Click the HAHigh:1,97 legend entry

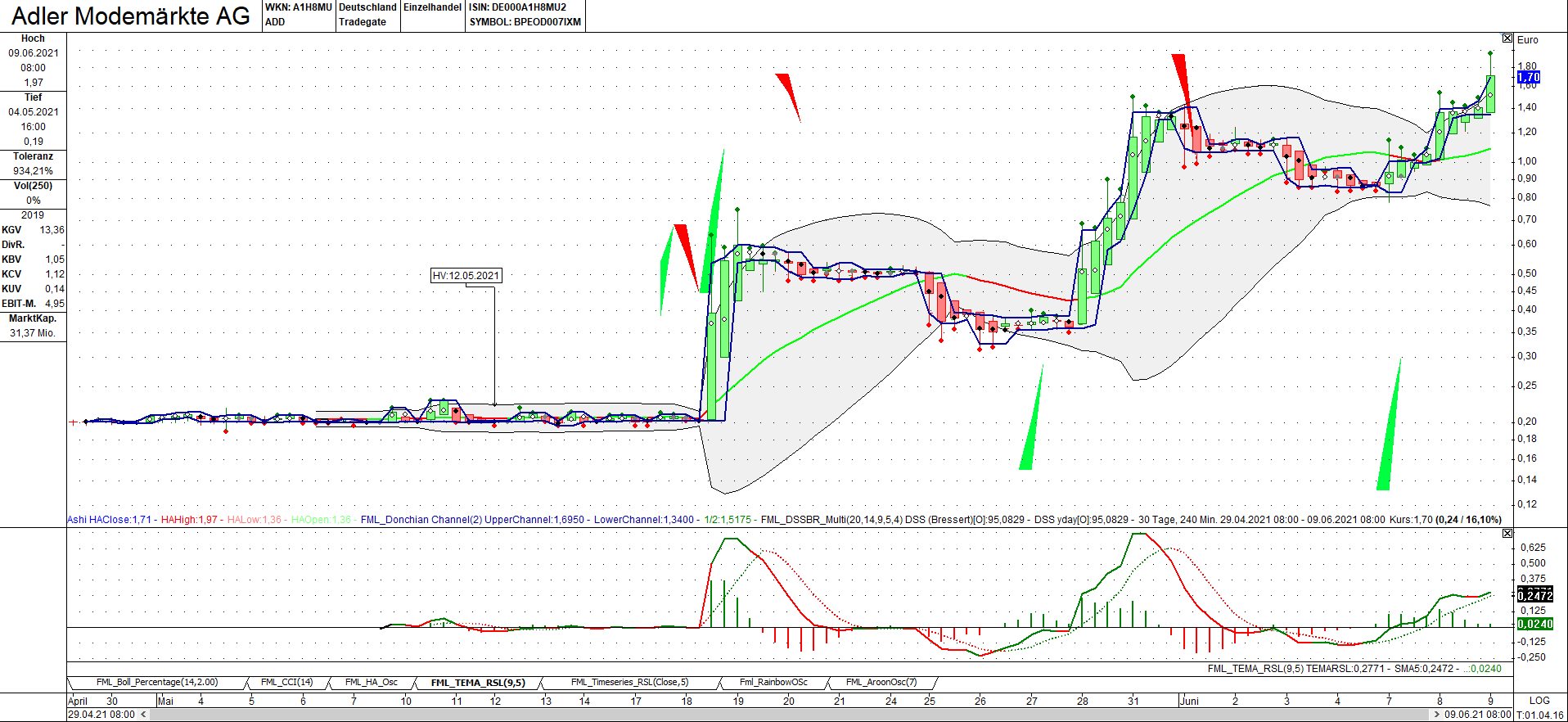pos(189,520)
